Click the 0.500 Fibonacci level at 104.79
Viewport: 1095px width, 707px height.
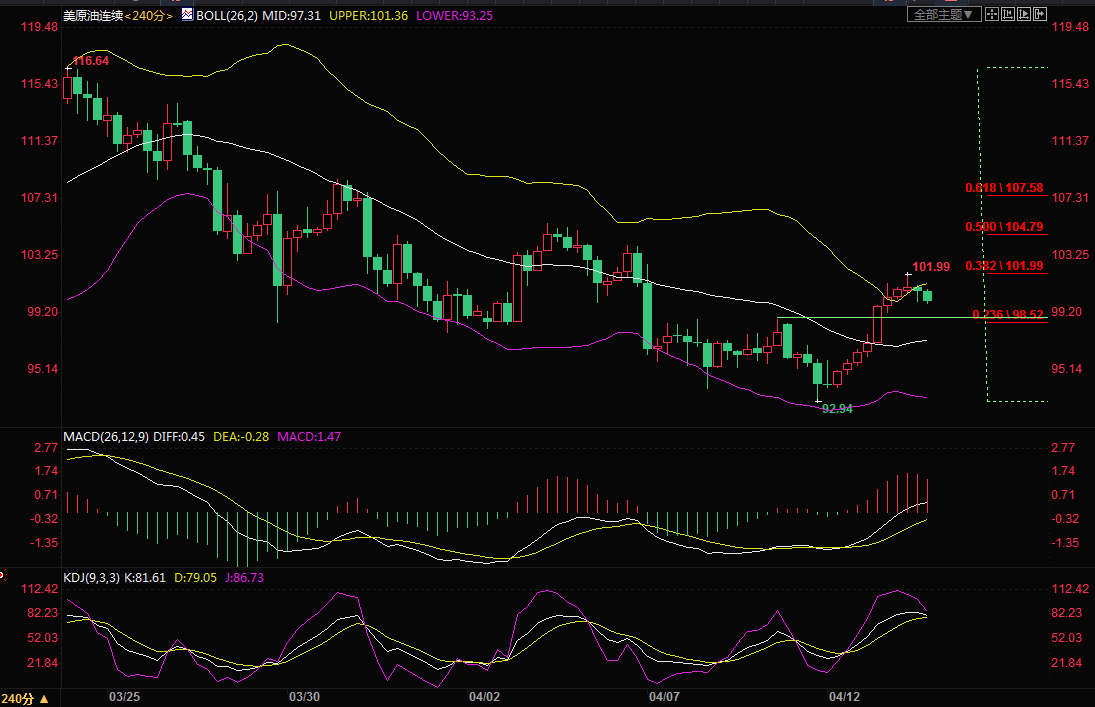point(1004,227)
